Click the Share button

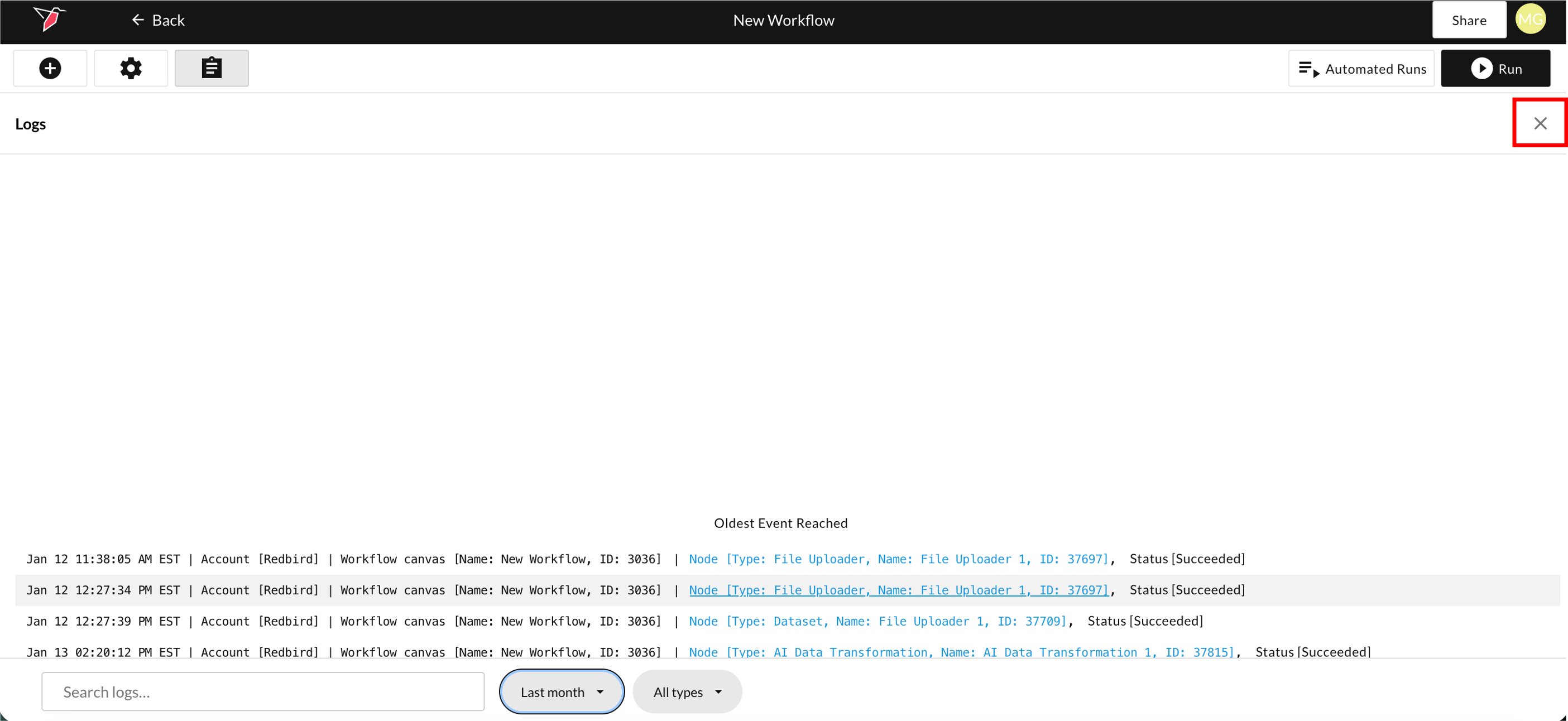pyautogui.click(x=1468, y=20)
